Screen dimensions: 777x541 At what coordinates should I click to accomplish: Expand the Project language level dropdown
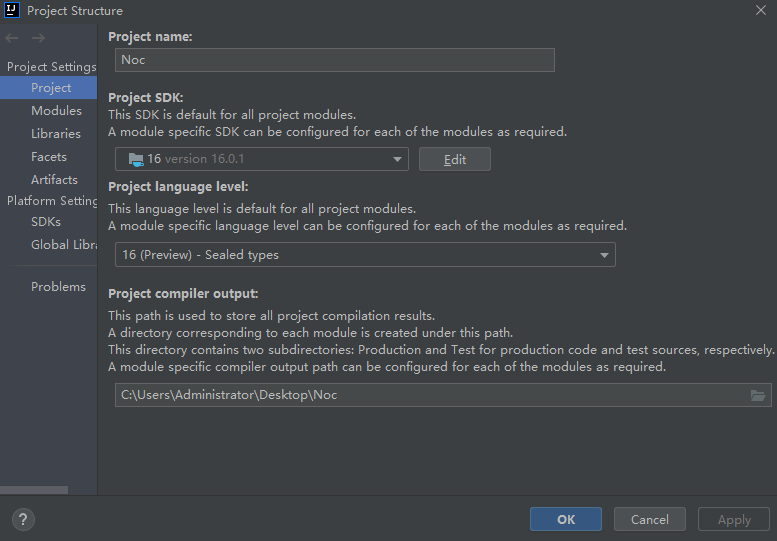click(x=604, y=255)
